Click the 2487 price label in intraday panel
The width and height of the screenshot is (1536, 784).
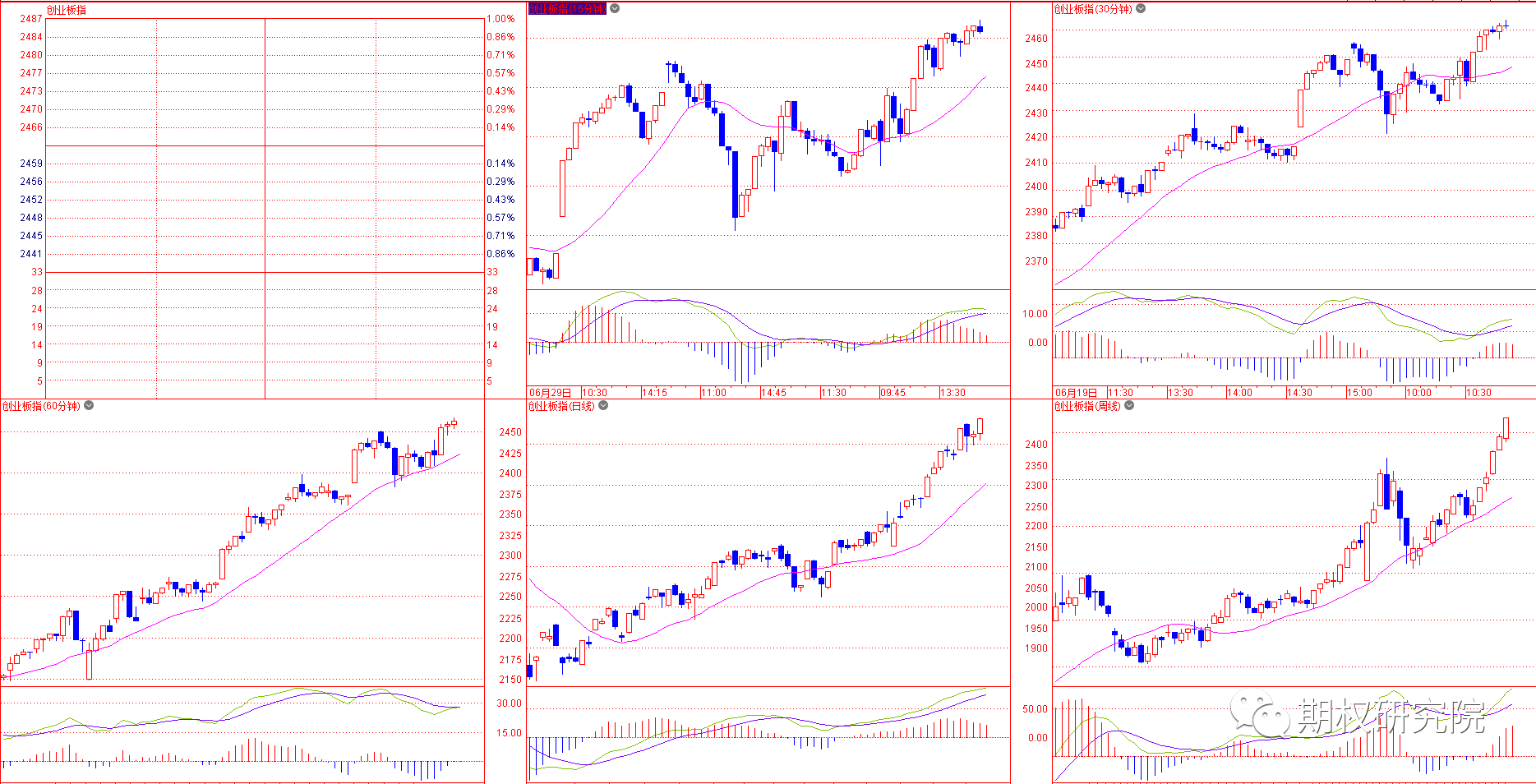coord(31,19)
